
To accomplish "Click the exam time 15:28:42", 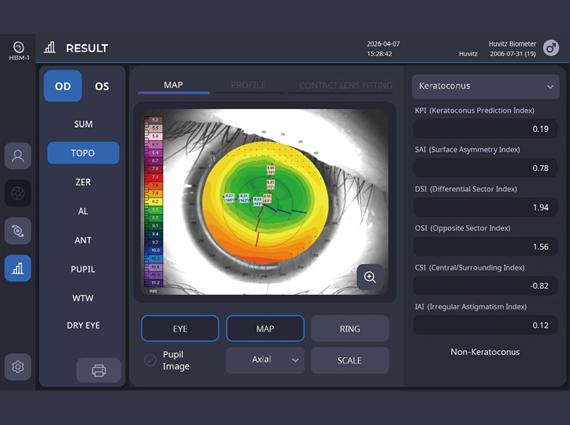I will point(380,54).
